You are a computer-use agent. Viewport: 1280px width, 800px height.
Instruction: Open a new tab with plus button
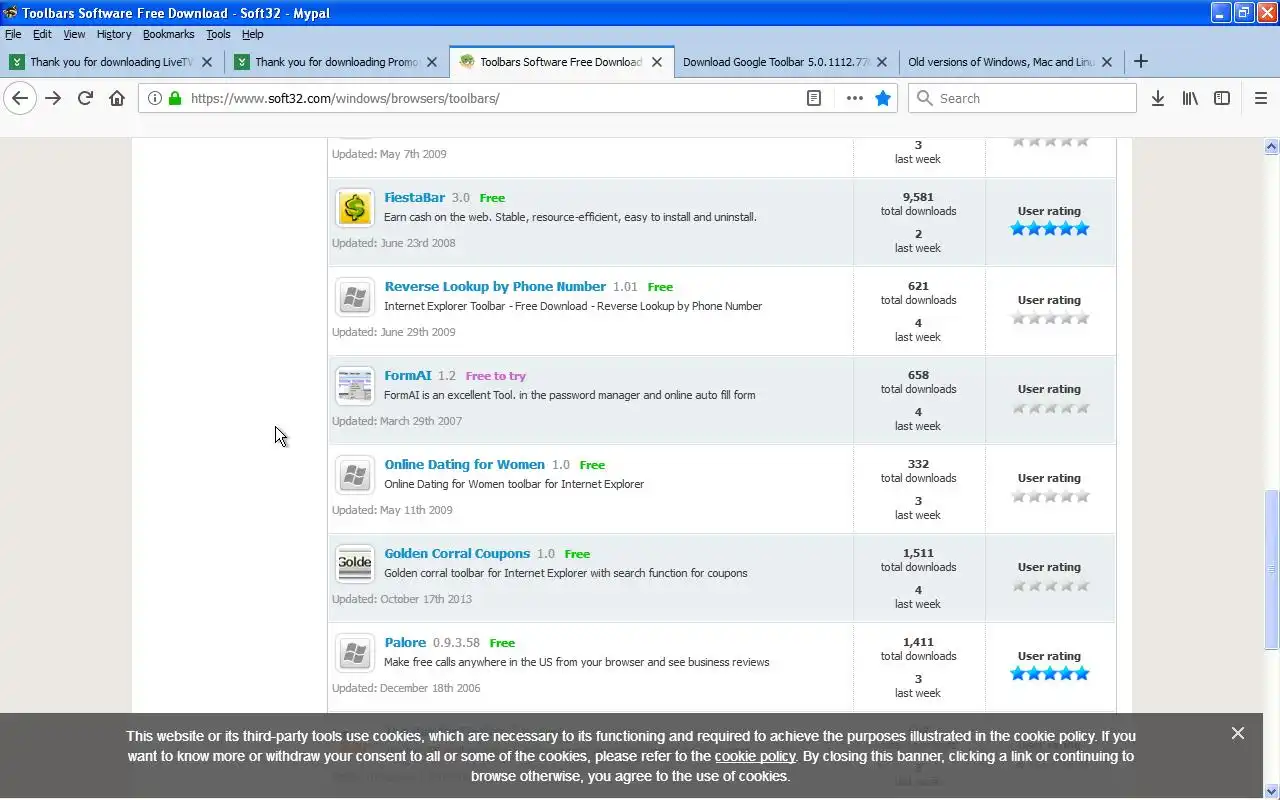[x=1140, y=61]
